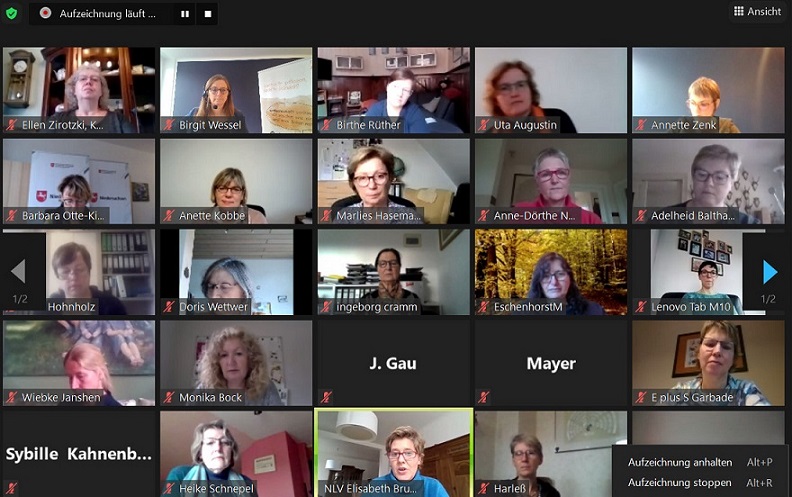Click the green encryption shield icon
The image size is (792, 497).
11,13
